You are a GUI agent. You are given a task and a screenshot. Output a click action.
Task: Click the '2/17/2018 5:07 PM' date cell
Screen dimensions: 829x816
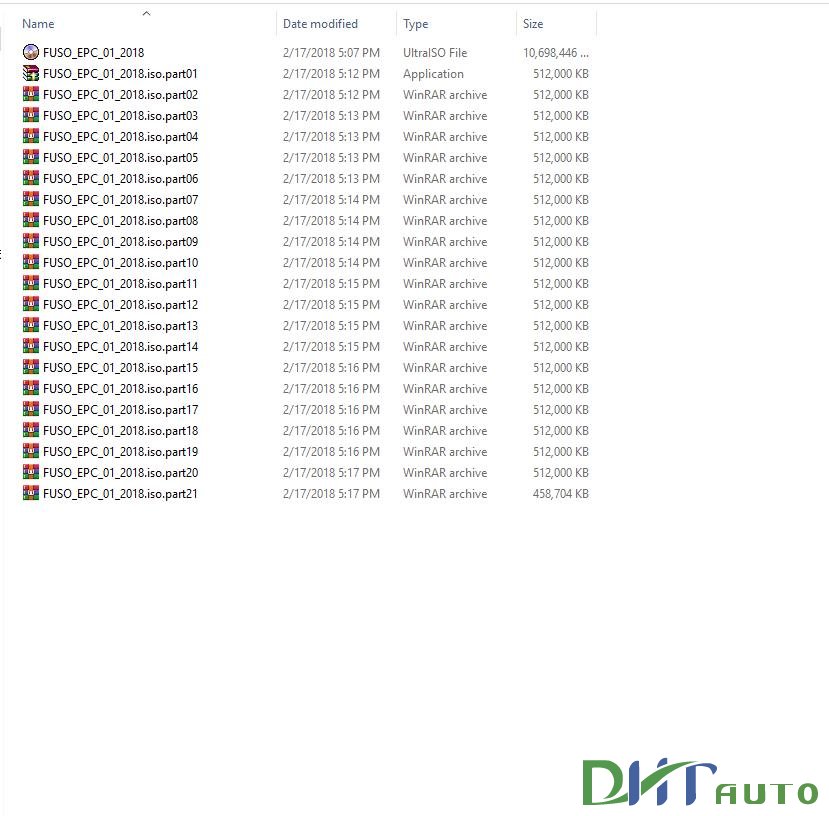(x=331, y=53)
